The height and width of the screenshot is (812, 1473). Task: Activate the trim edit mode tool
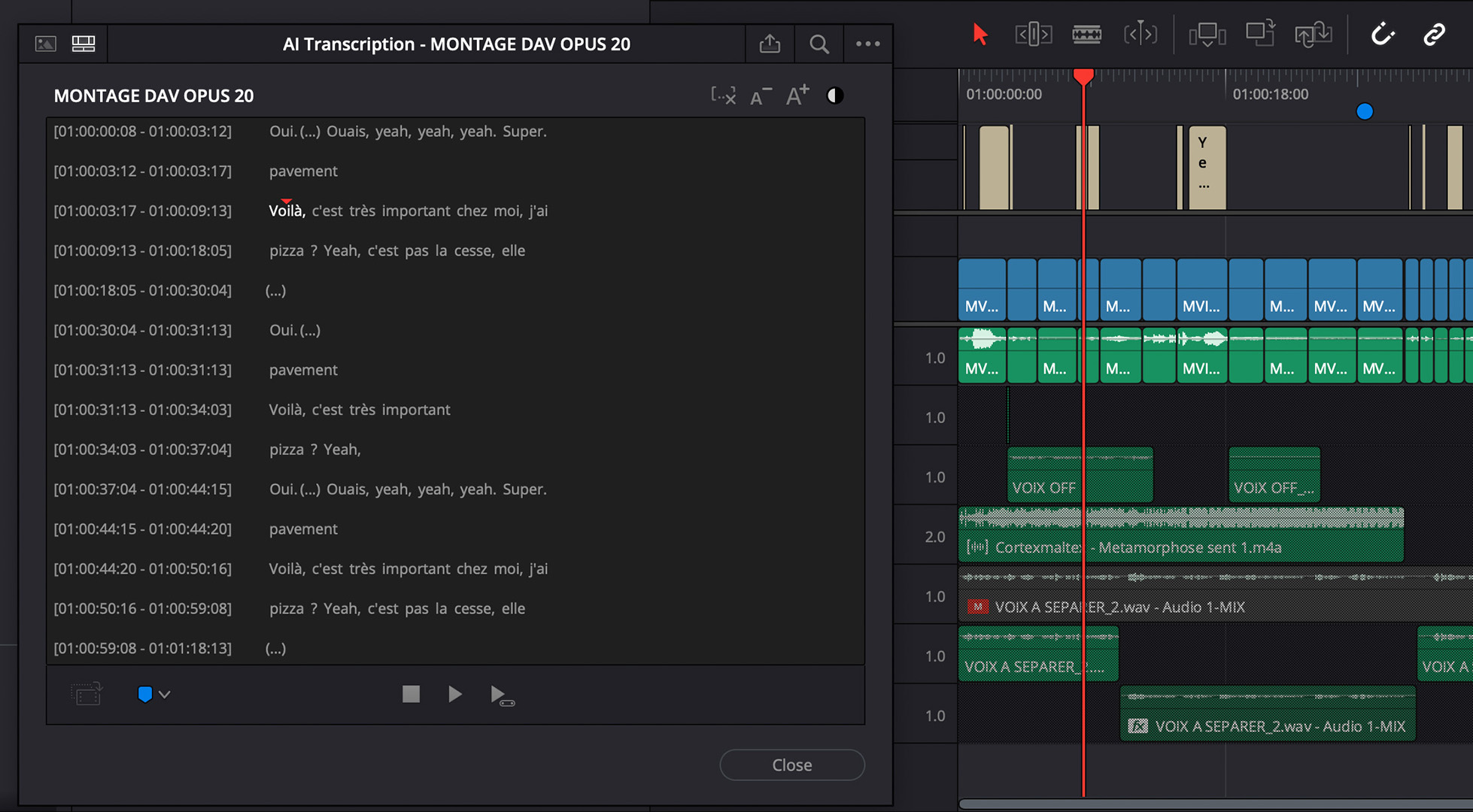1033,35
